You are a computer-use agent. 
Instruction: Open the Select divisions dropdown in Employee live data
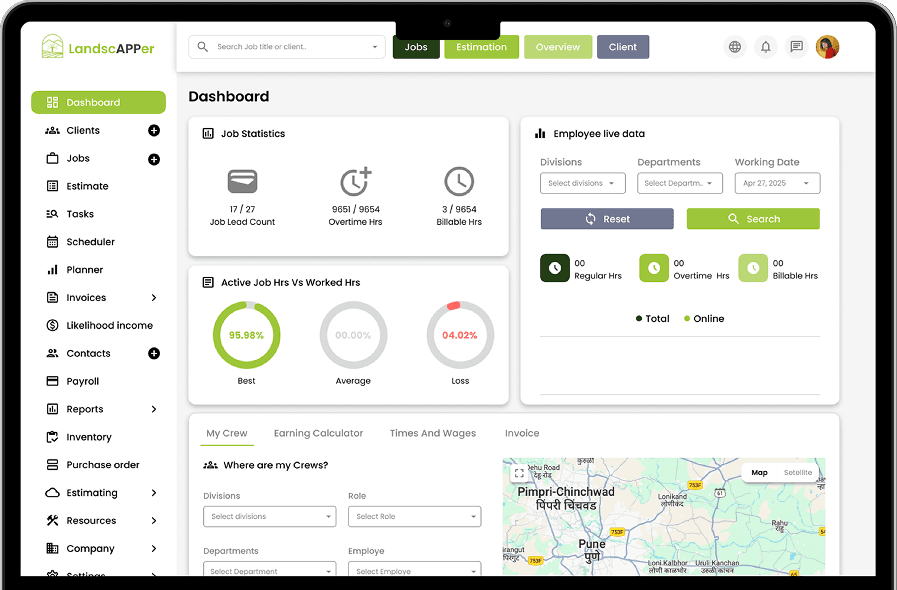coord(583,184)
